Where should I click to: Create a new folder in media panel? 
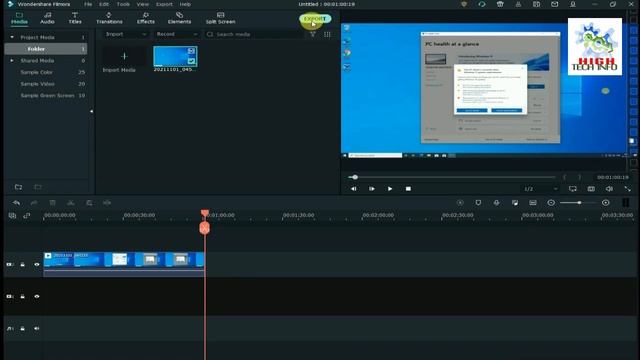18,187
